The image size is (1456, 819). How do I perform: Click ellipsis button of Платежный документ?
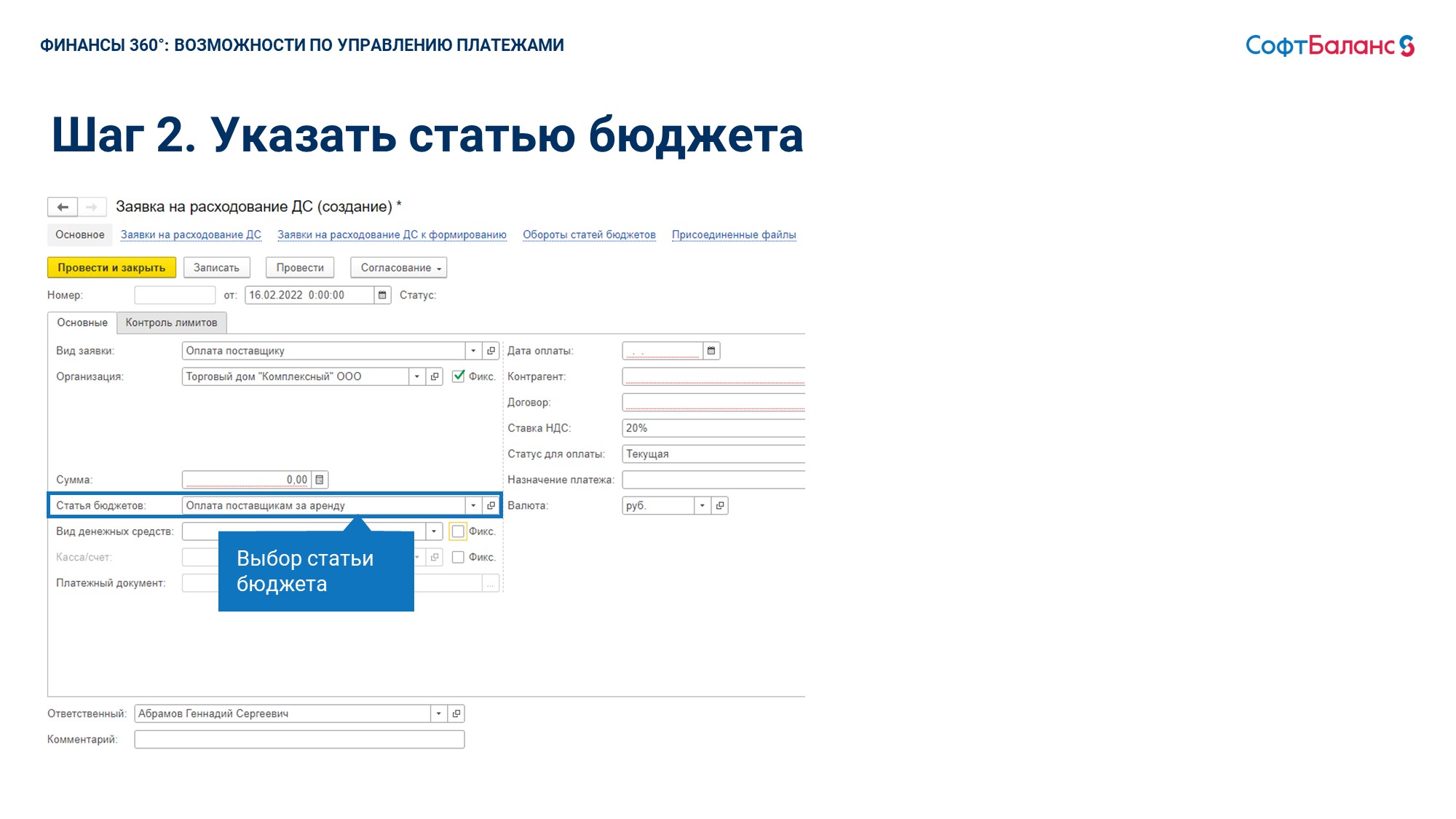click(491, 583)
